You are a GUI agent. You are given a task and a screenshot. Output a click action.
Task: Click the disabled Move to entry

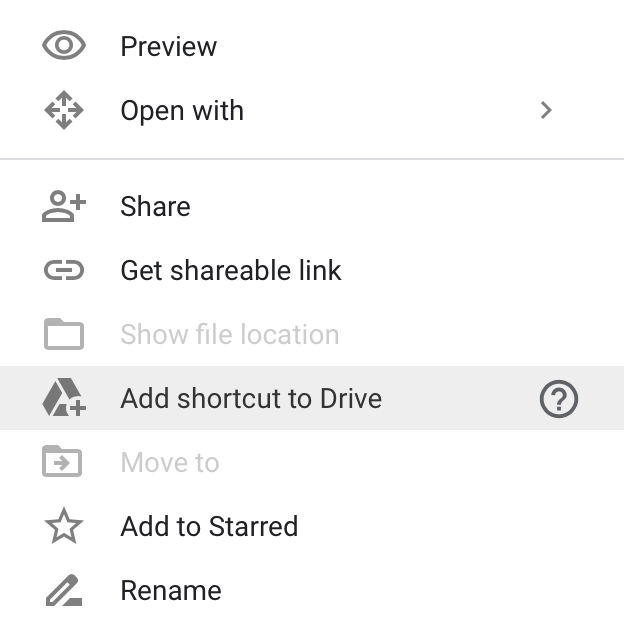click(x=312, y=462)
